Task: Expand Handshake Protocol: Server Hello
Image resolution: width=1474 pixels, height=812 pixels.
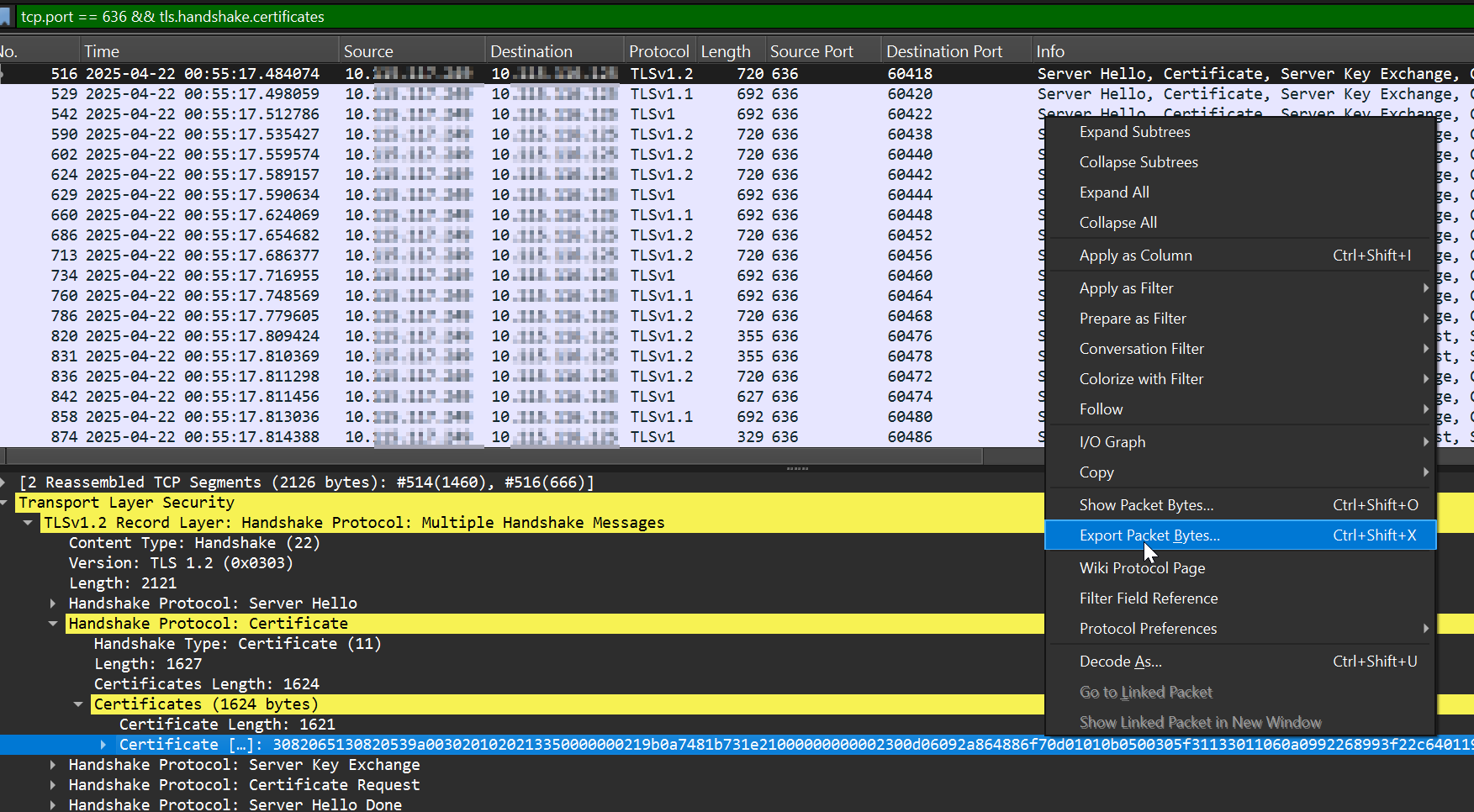Action: (x=52, y=603)
